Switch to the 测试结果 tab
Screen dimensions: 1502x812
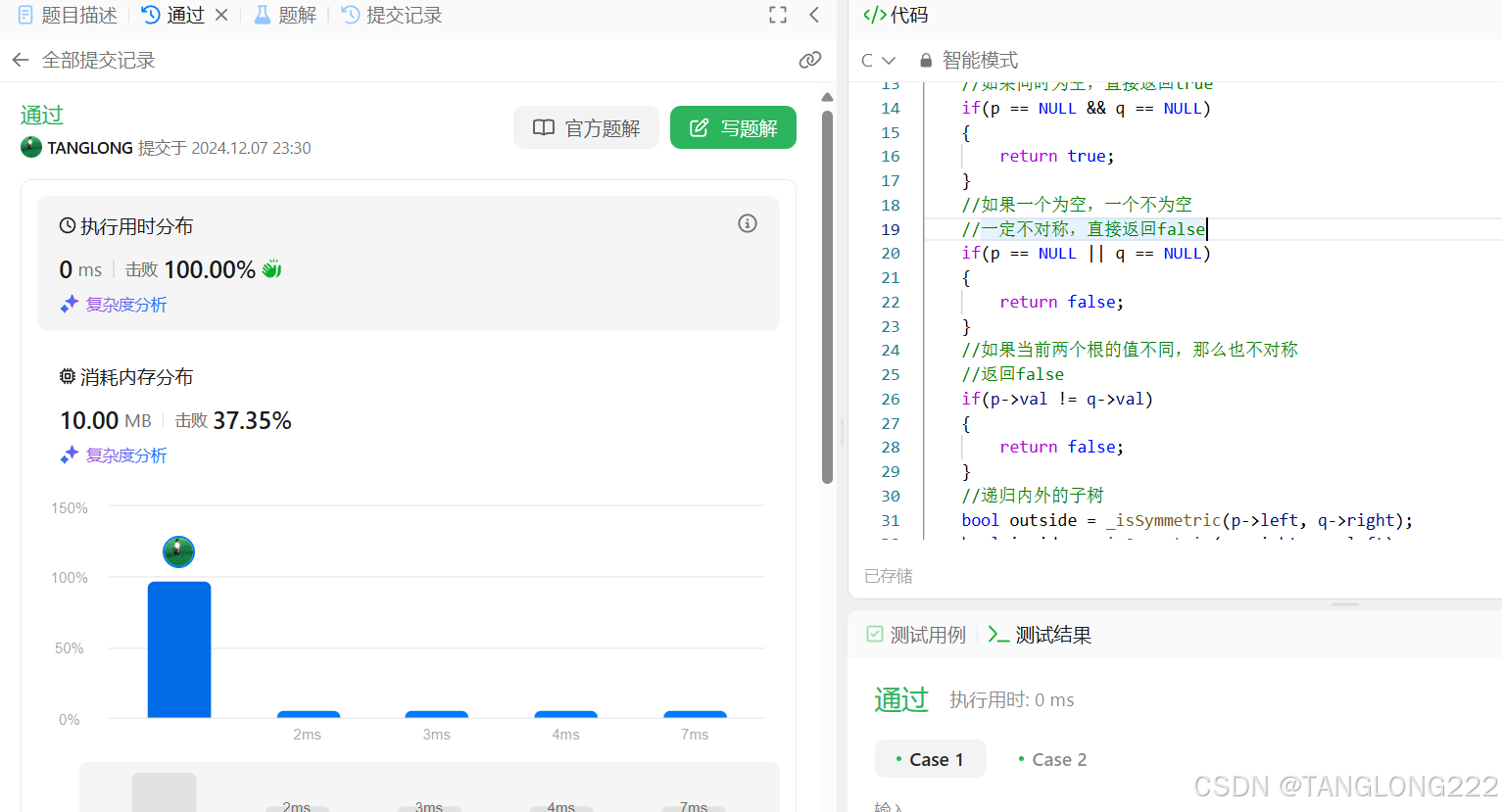tap(1040, 635)
